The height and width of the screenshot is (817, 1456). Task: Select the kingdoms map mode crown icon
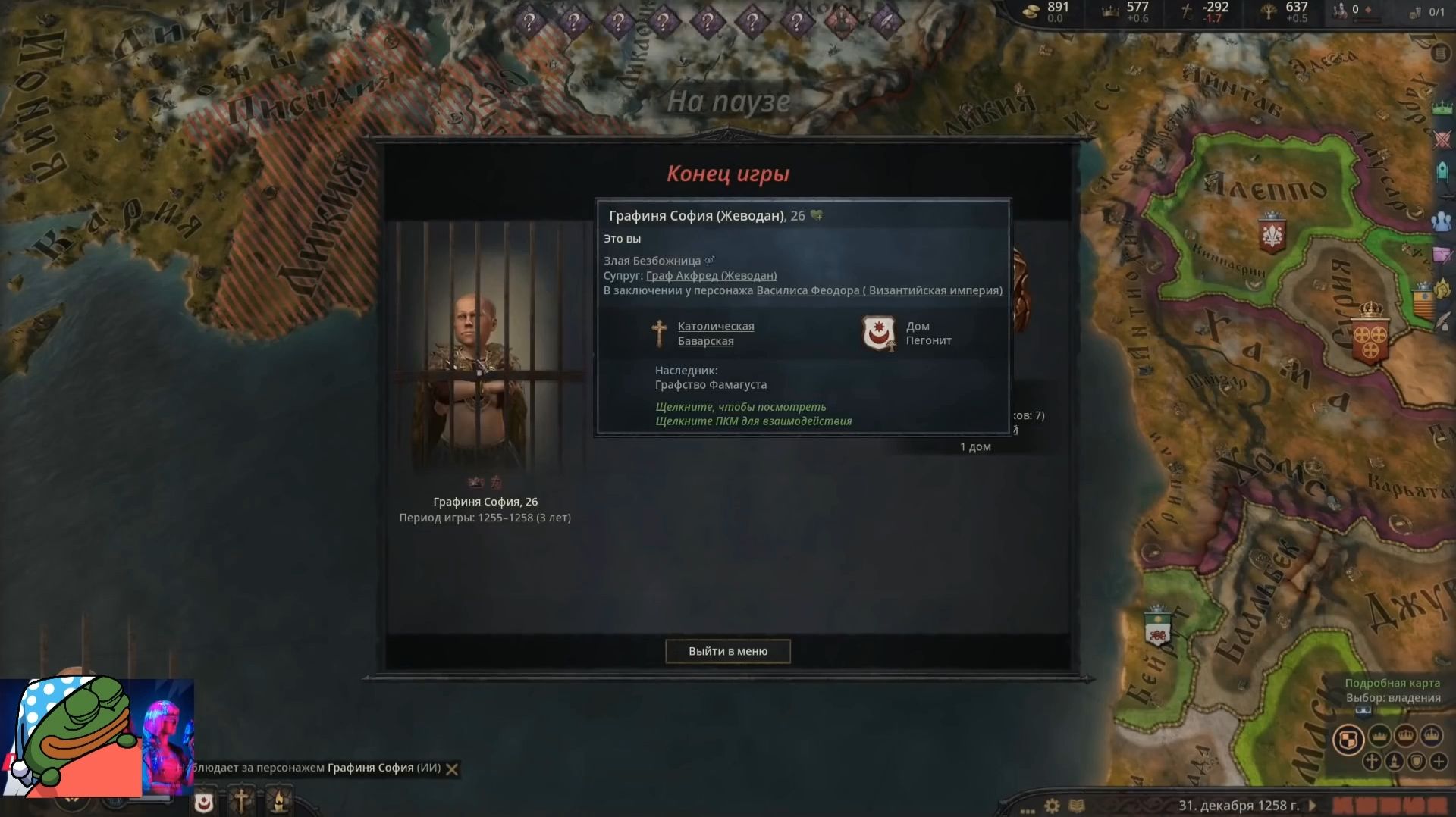tap(1405, 735)
